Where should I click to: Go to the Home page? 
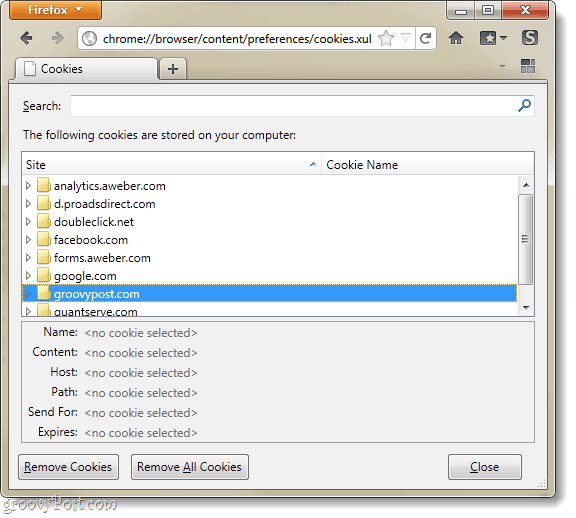pos(456,38)
